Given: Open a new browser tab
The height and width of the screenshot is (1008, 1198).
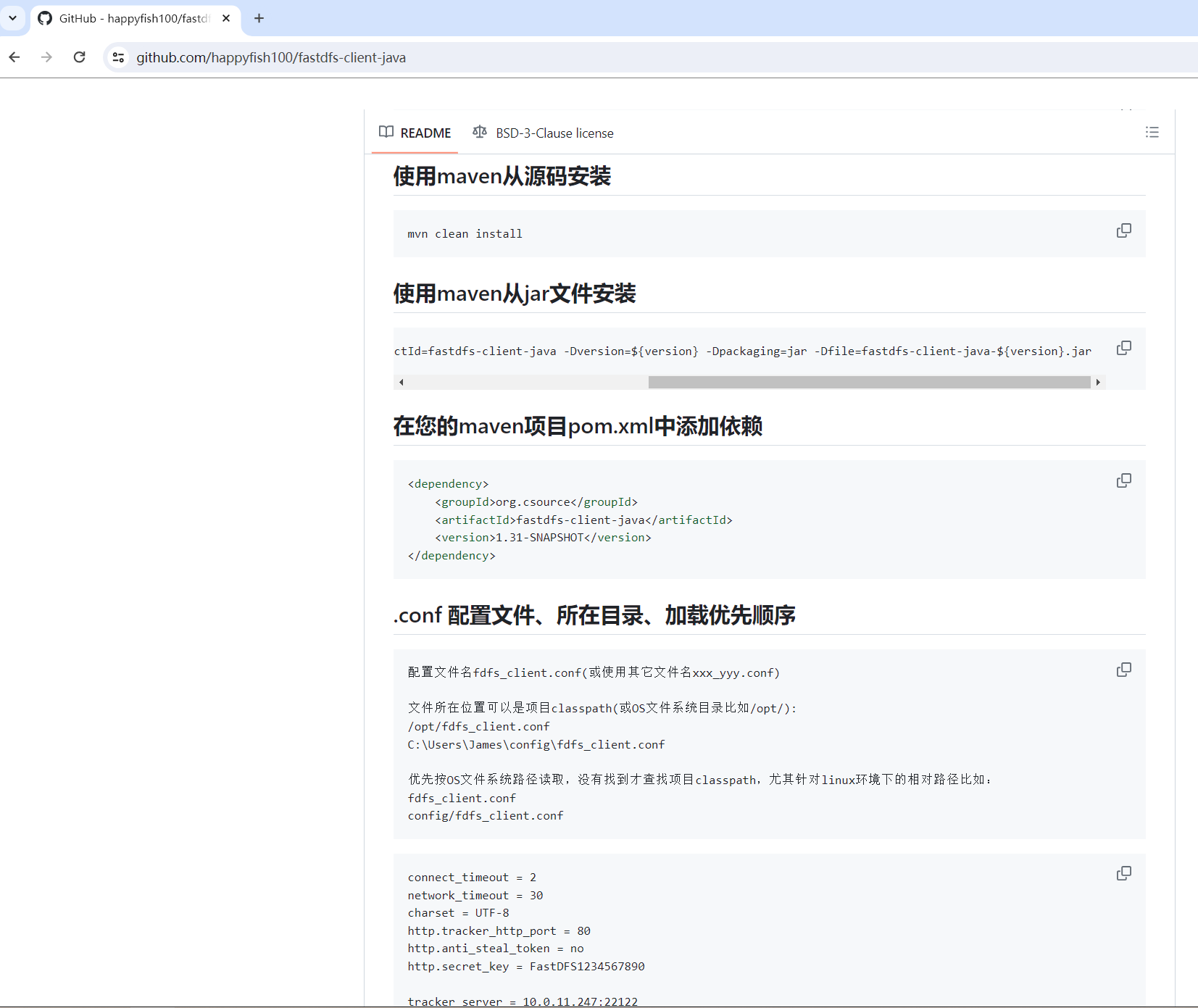Looking at the screenshot, I should (259, 18).
